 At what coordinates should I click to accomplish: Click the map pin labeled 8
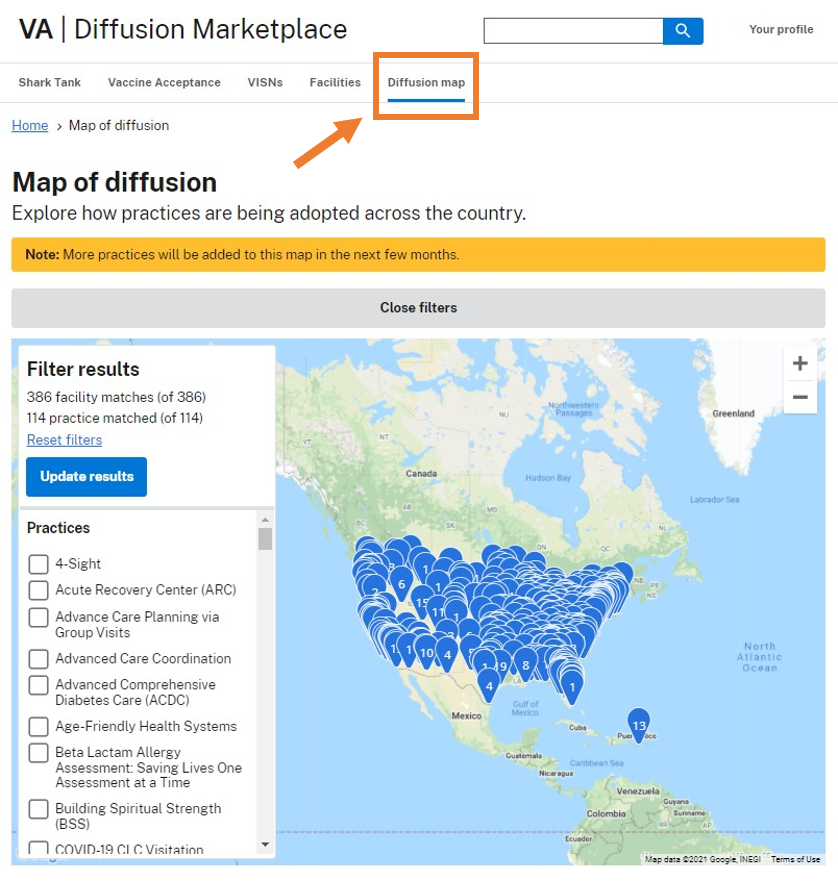(x=526, y=665)
